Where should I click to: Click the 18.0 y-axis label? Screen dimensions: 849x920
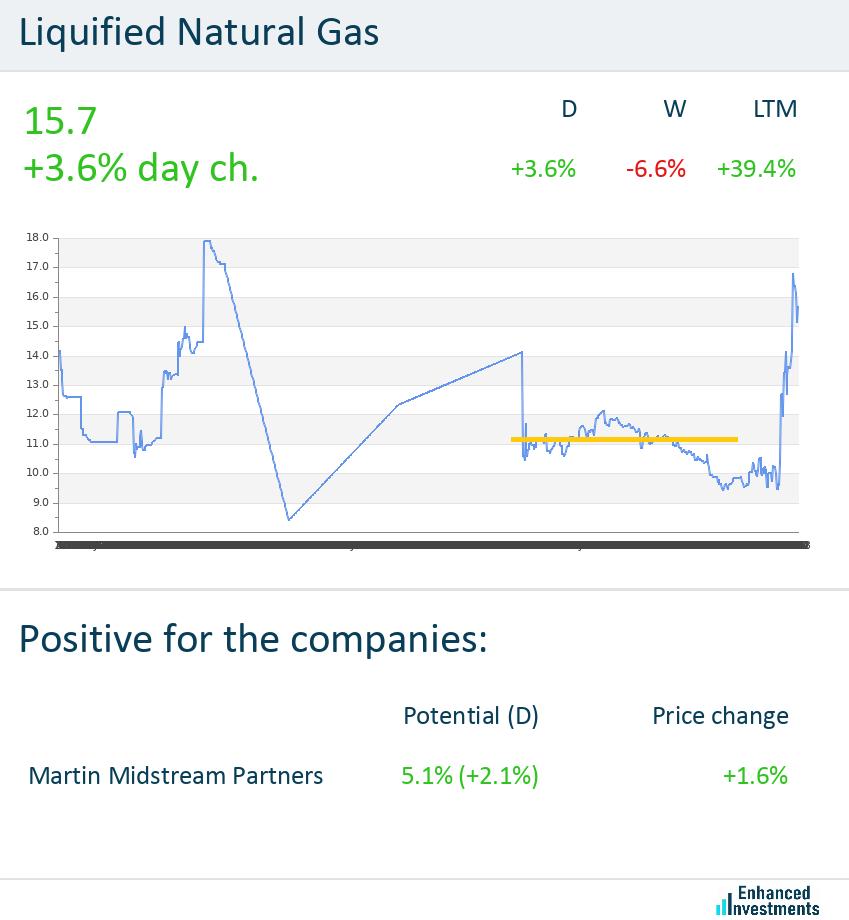(x=37, y=238)
